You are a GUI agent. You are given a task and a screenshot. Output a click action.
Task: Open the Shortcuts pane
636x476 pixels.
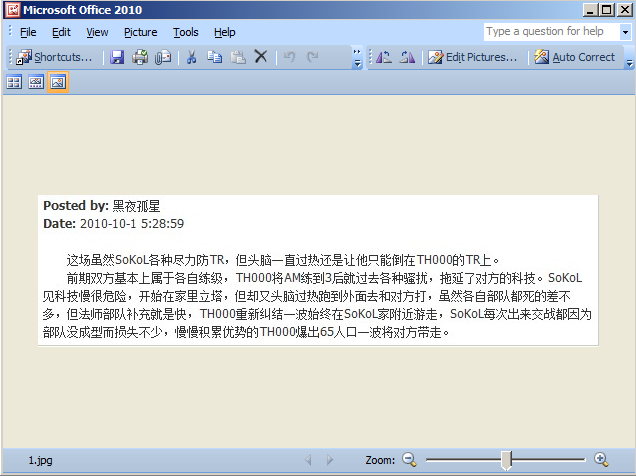(x=54, y=57)
